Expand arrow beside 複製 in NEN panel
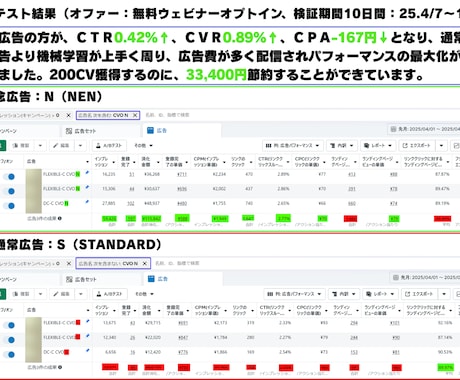 point(40,146)
